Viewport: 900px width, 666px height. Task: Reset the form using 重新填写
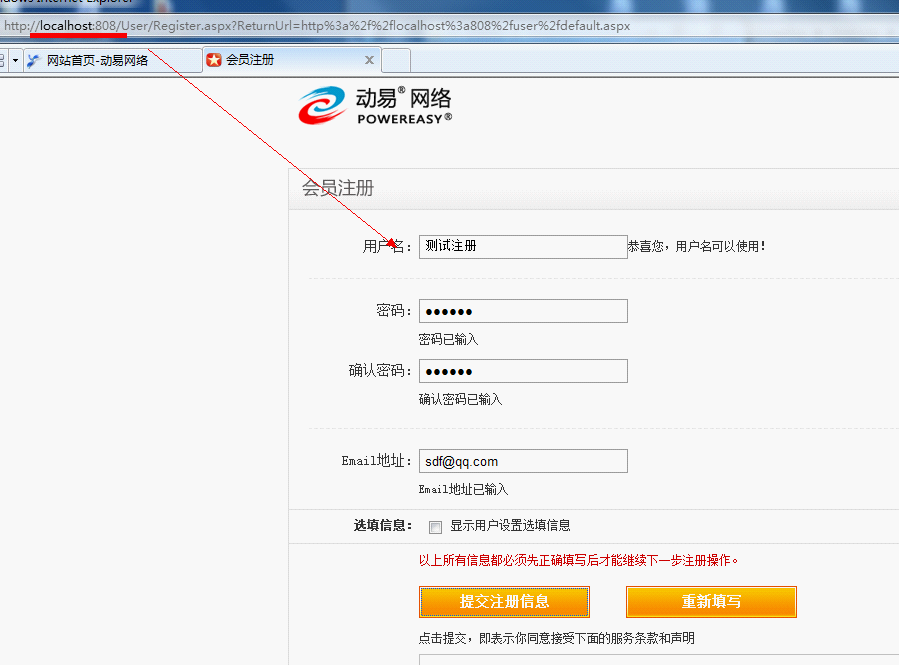(711, 602)
